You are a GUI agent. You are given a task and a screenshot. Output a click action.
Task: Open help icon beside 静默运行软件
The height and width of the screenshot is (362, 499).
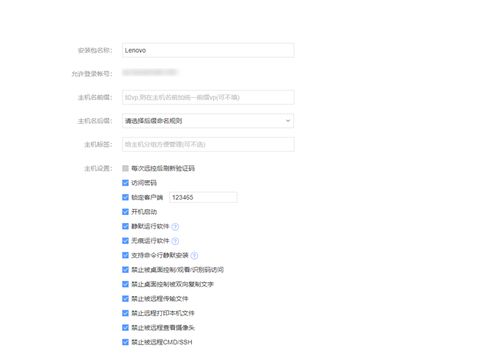[175, 227]
